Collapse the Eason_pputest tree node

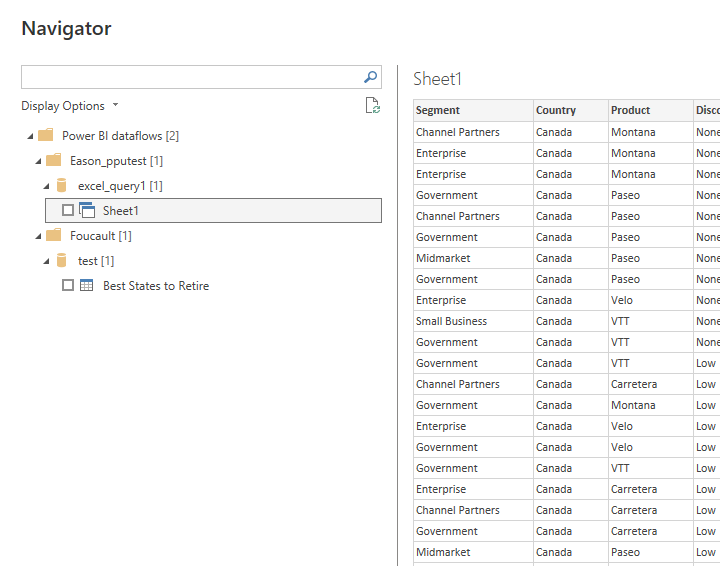click(x=39, y=161)
